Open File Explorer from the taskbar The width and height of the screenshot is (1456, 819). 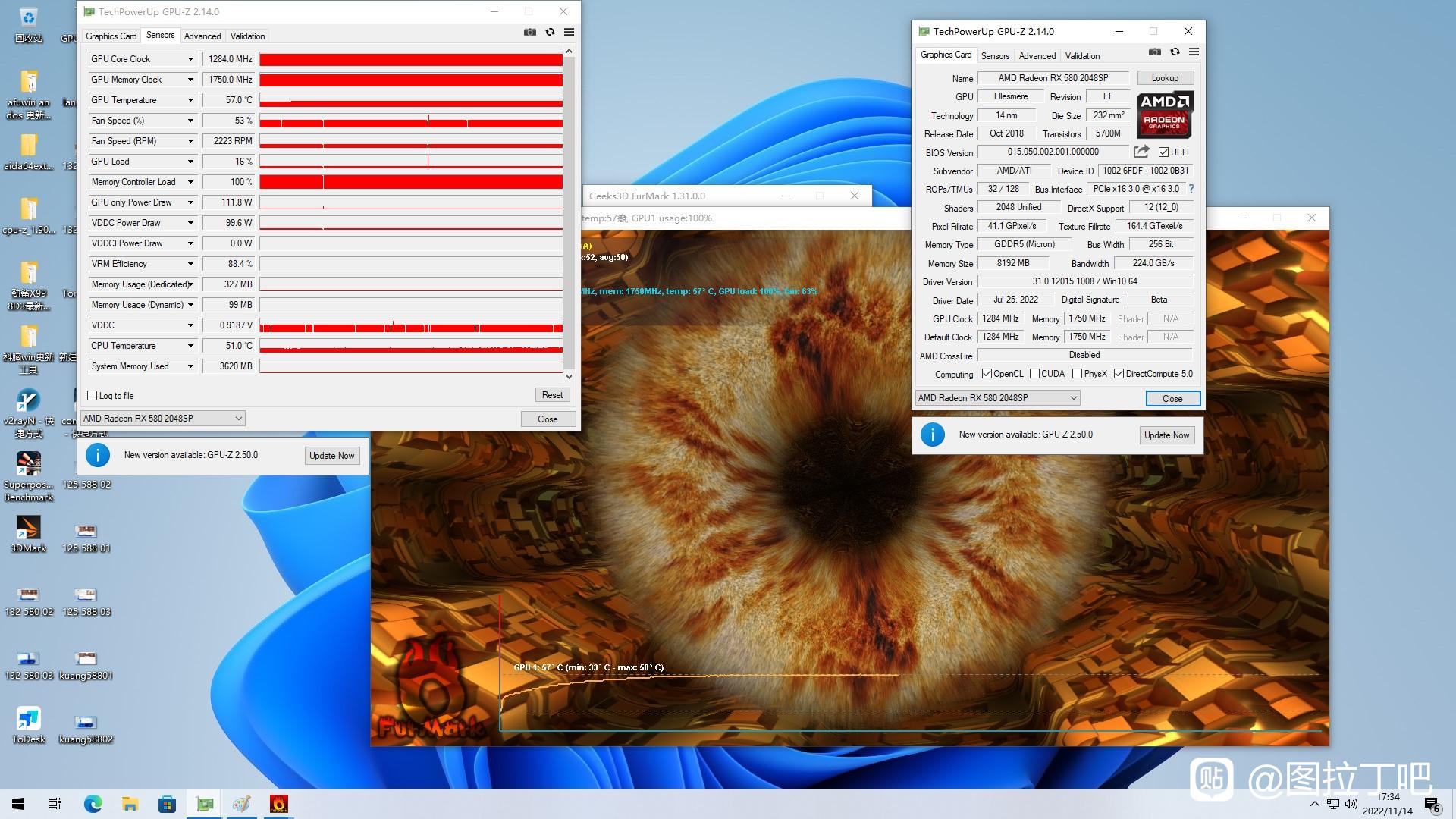[130, 804]
